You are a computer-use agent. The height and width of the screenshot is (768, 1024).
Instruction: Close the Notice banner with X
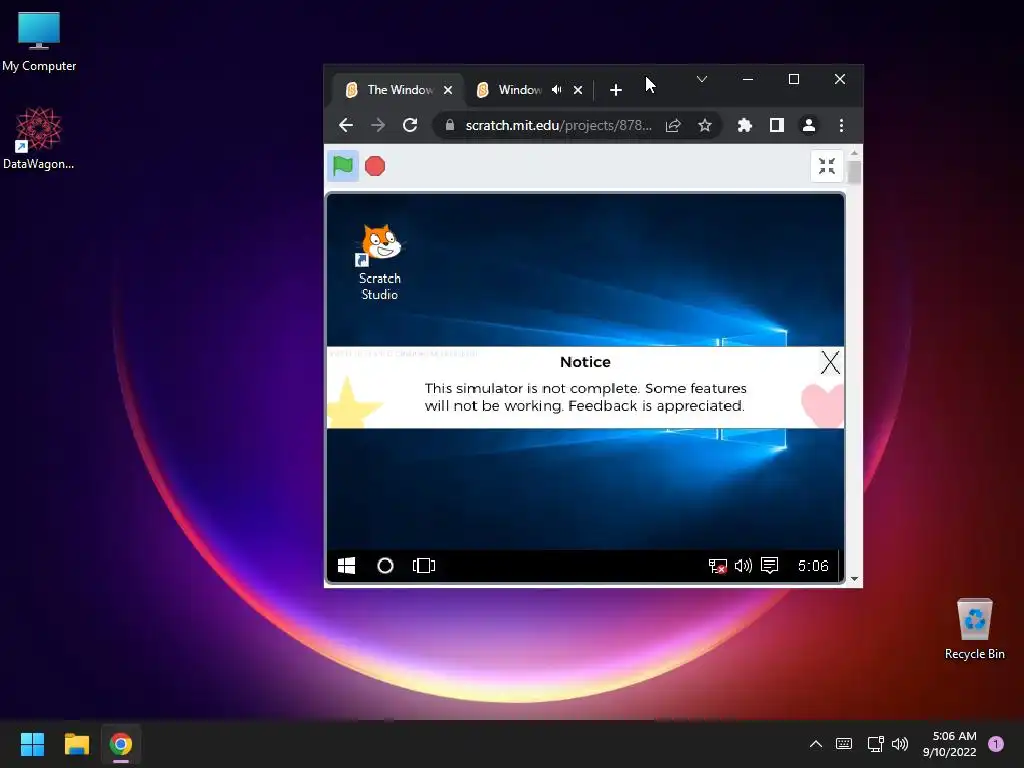(x=830, y=362)
